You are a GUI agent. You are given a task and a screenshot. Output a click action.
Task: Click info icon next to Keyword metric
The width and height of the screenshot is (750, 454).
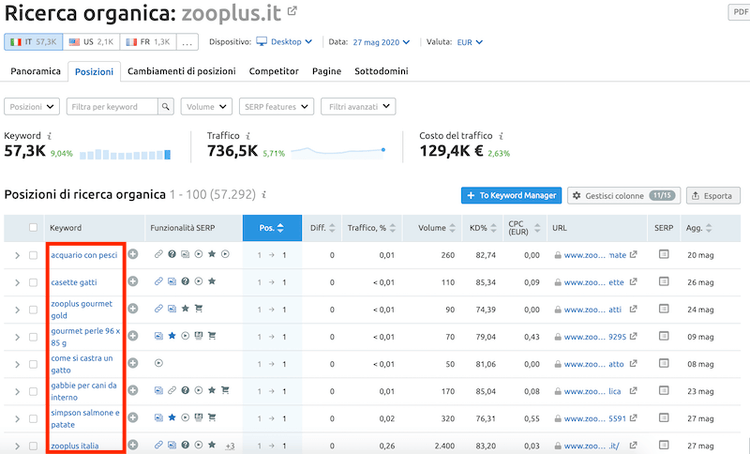pos(49,136)
